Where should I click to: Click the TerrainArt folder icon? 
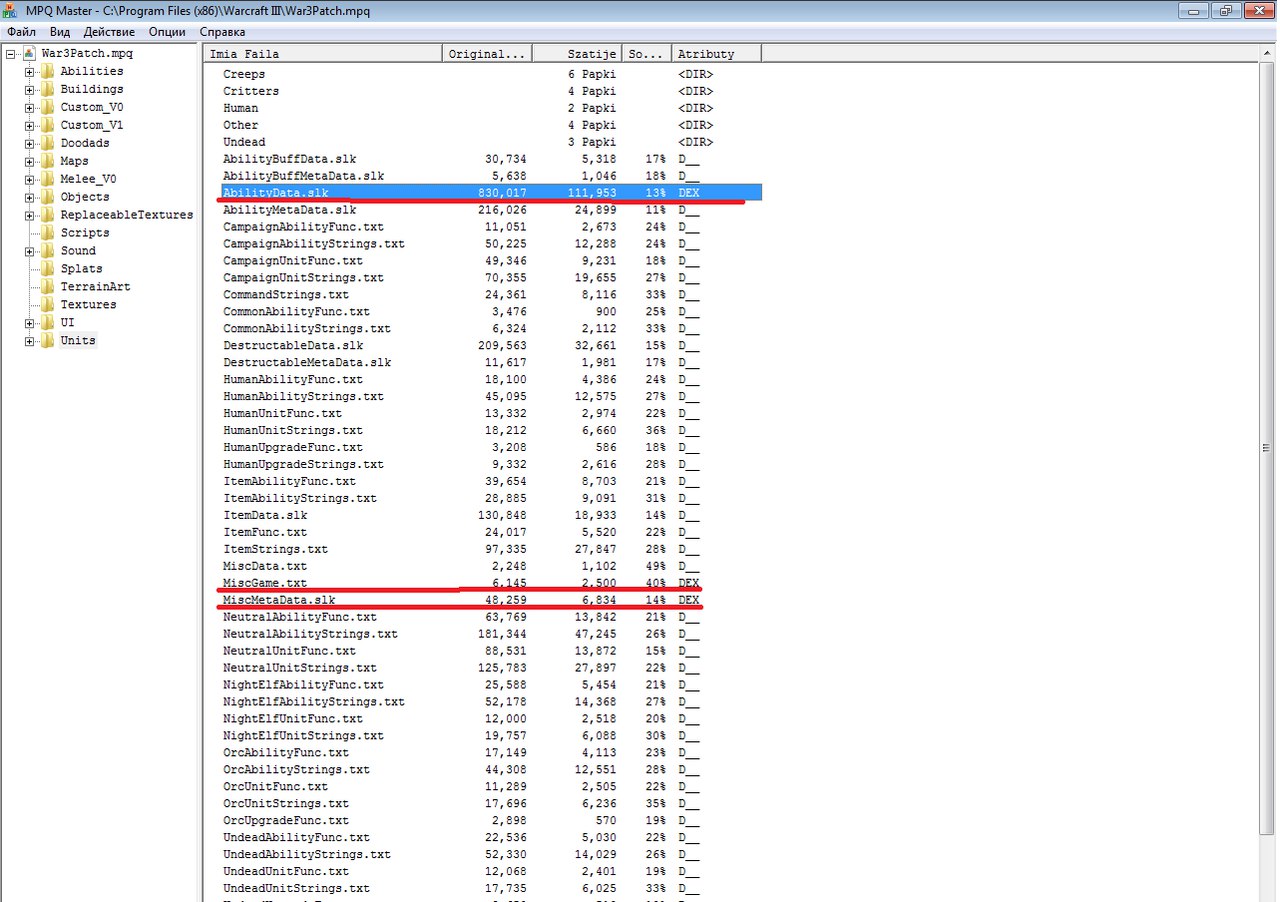47,287
